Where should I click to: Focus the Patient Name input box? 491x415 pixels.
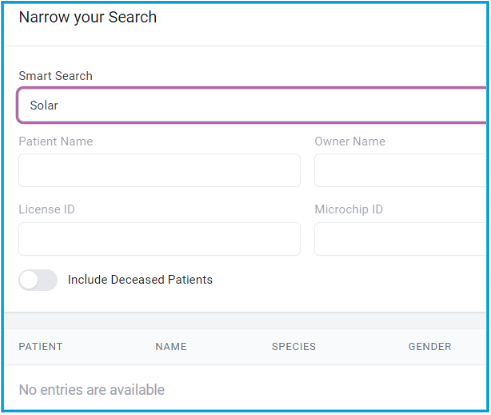[159, 170]
